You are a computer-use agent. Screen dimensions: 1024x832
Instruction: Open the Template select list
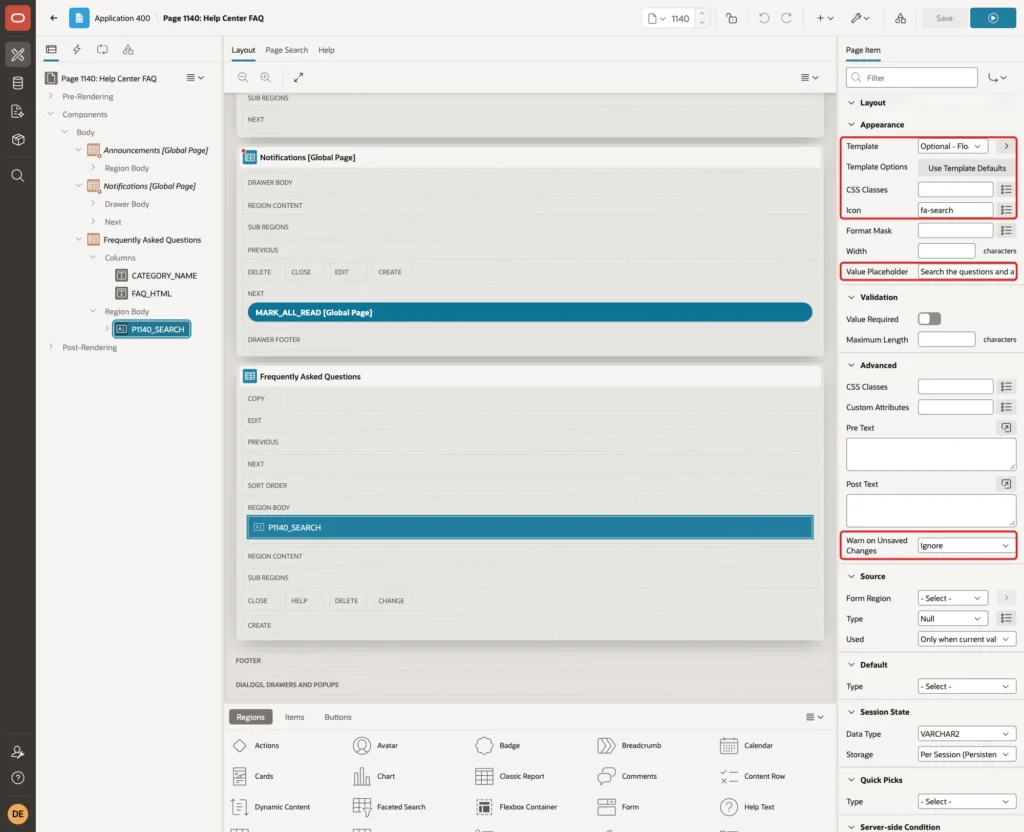[x=953, y=146]
